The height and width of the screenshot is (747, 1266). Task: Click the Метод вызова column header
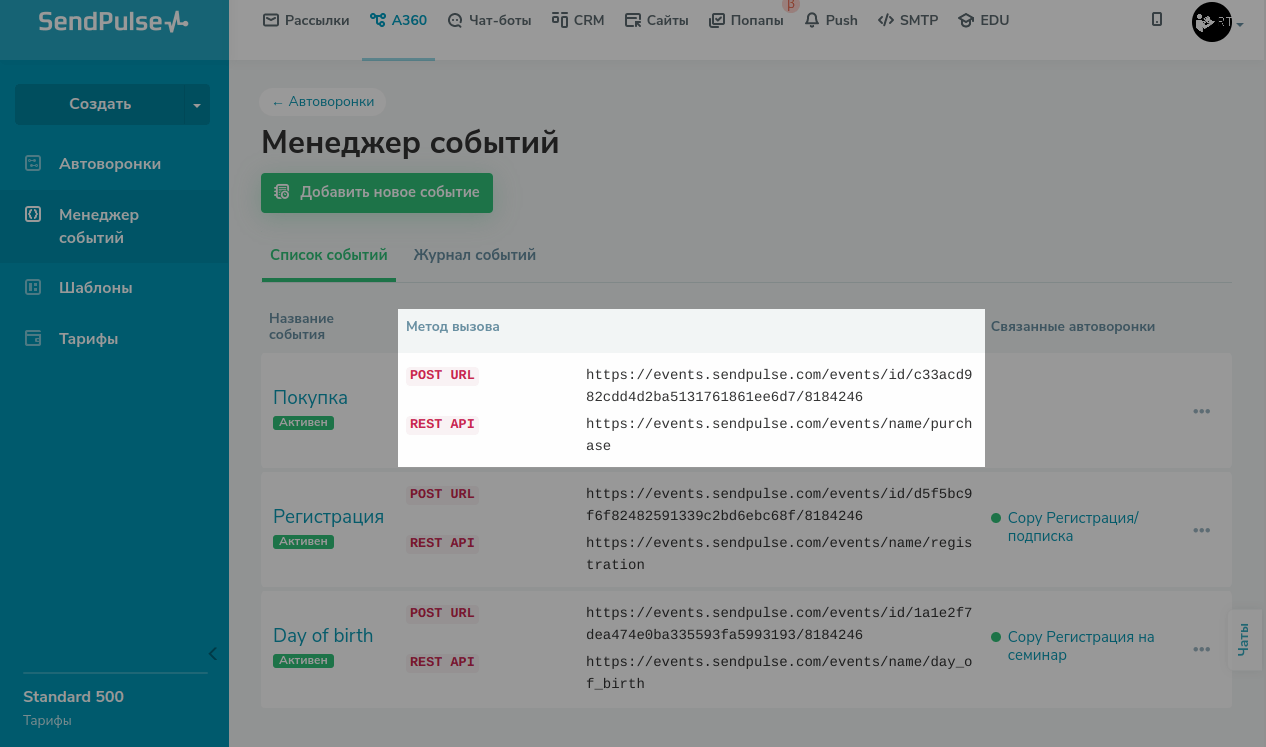[453, 327]
